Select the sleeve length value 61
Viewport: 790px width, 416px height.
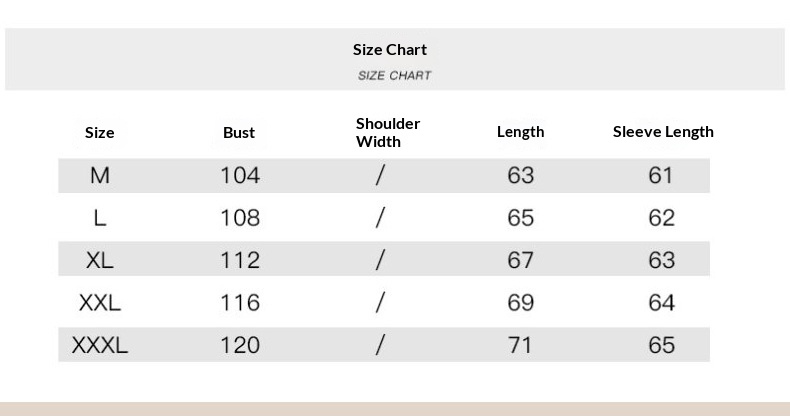(661, 175)
